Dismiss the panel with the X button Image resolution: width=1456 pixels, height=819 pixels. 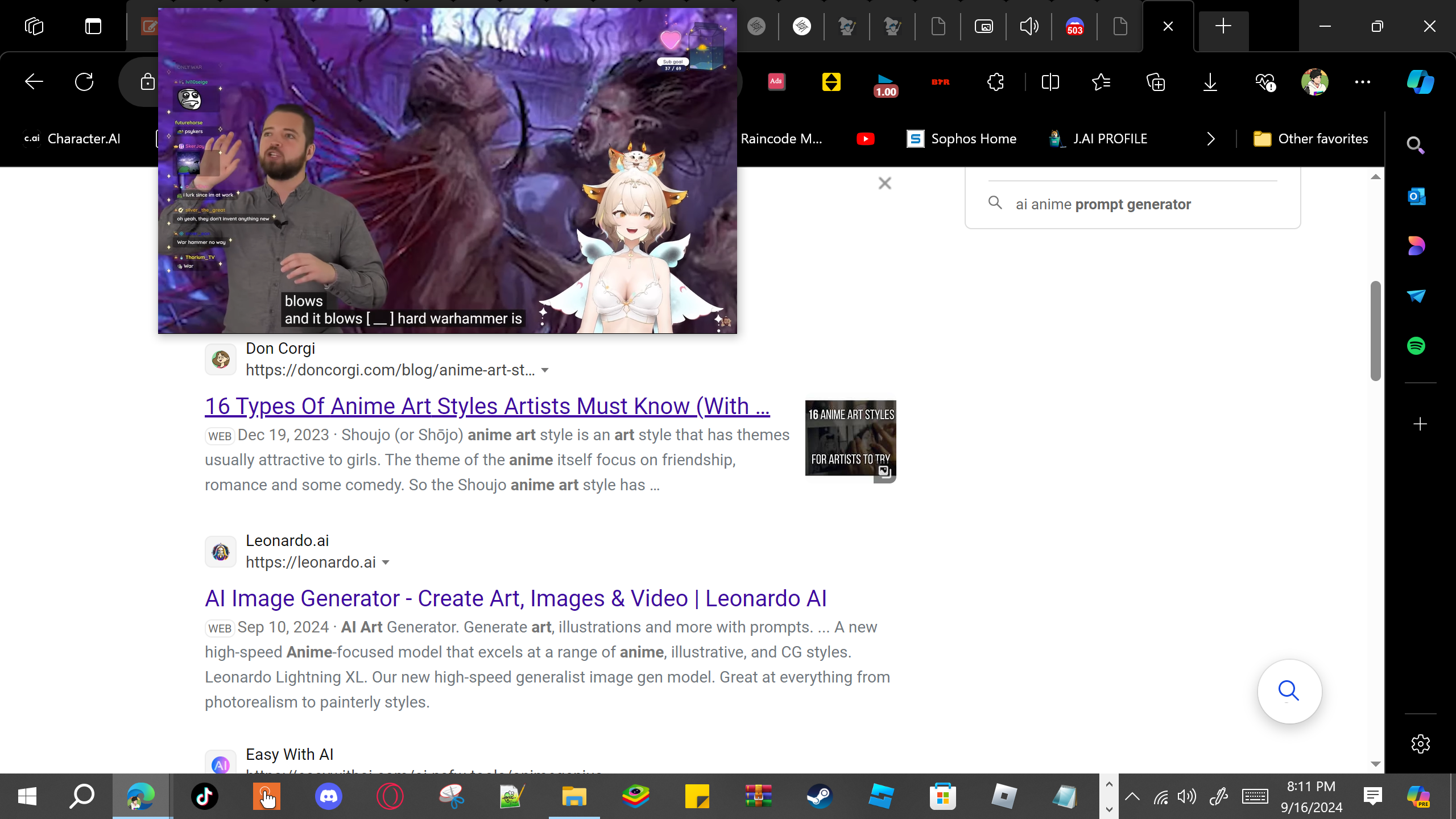coord(884,183)
